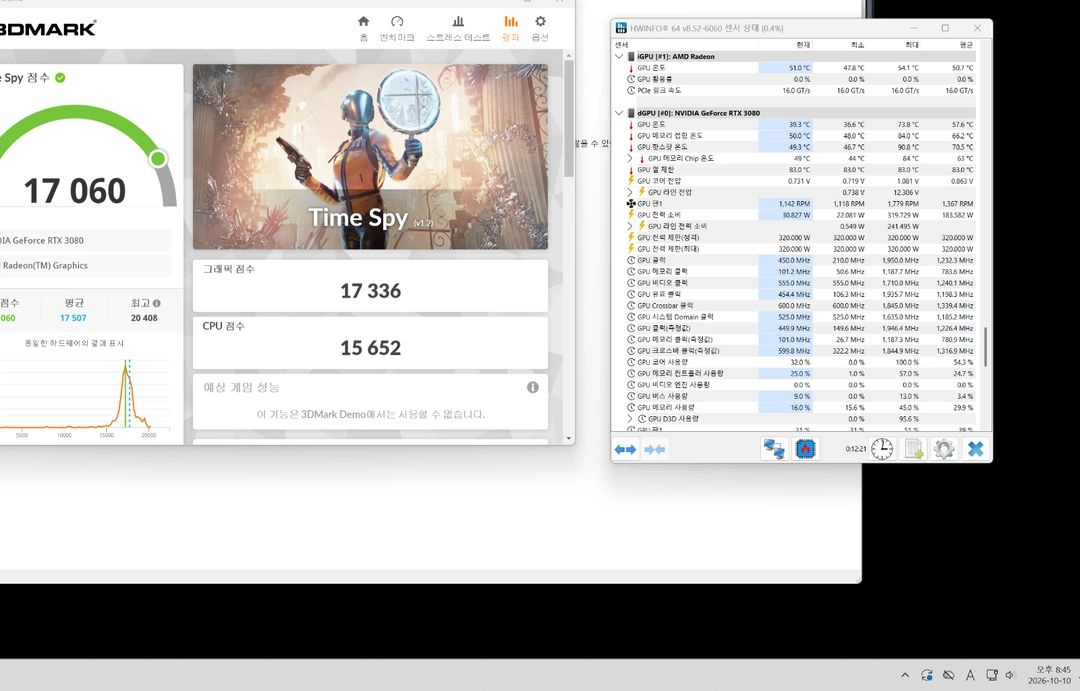Select the GPU 메모리 사용량 row
This screenshot has height=691, width=1080.
(x=799, y=408)
